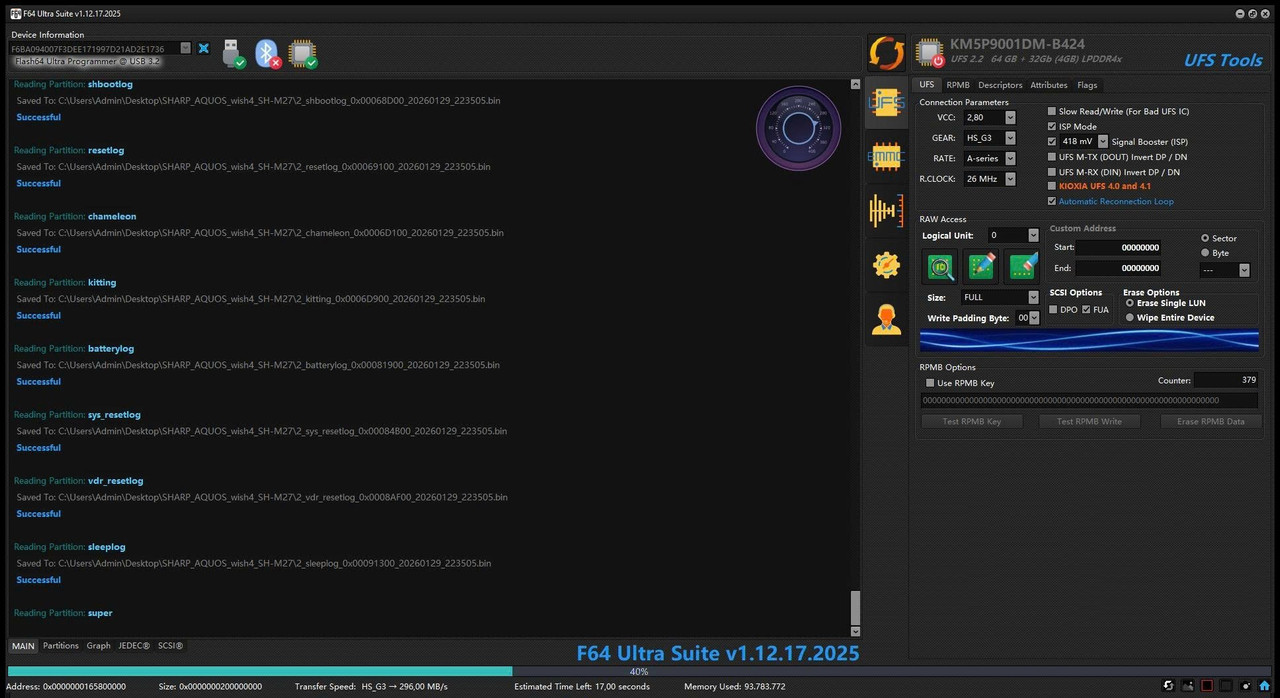Open the support agent sidebar icon
Viewport: 1280px width, 698px height.
pos(886,318)
